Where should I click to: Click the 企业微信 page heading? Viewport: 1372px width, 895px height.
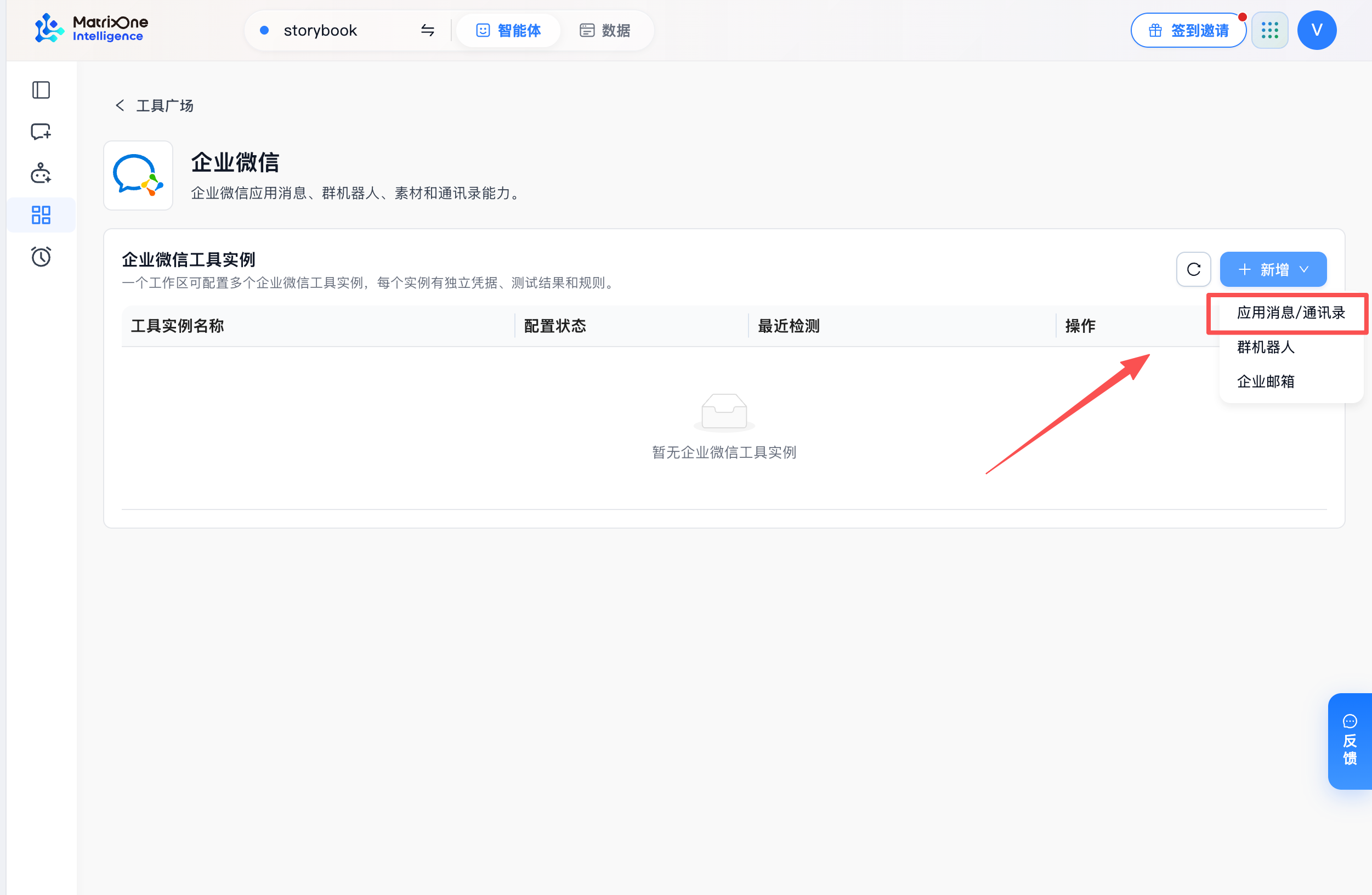[235, 163]
